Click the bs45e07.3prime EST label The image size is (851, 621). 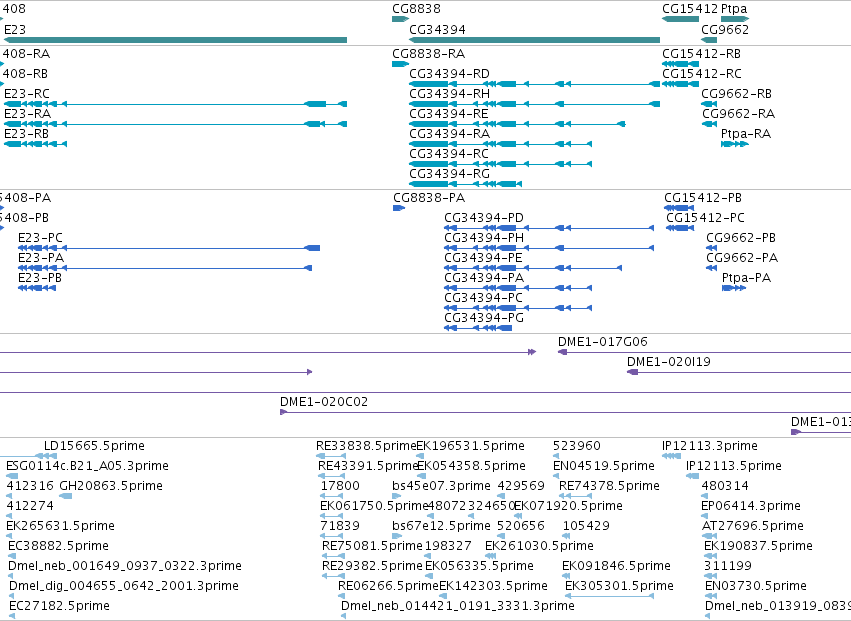[441, 486]
